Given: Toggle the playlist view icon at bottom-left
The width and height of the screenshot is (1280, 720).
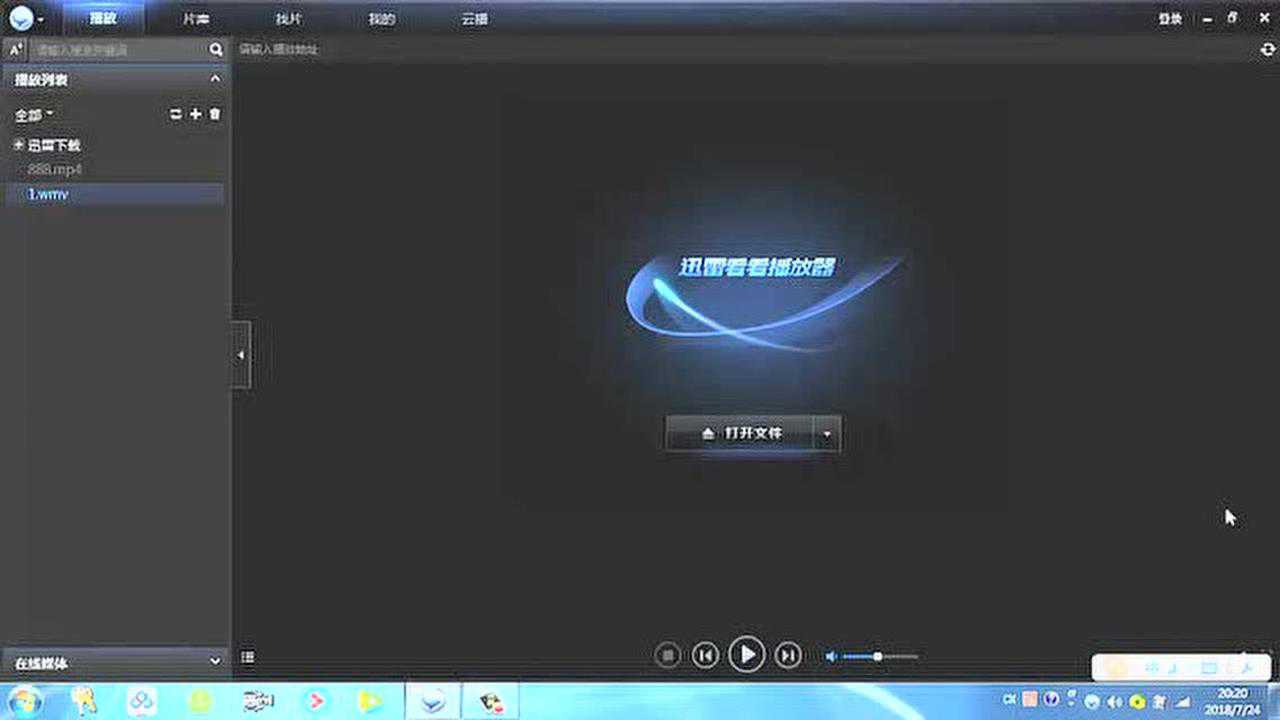Looking at the screenshot, I should (x=248, y=657).
